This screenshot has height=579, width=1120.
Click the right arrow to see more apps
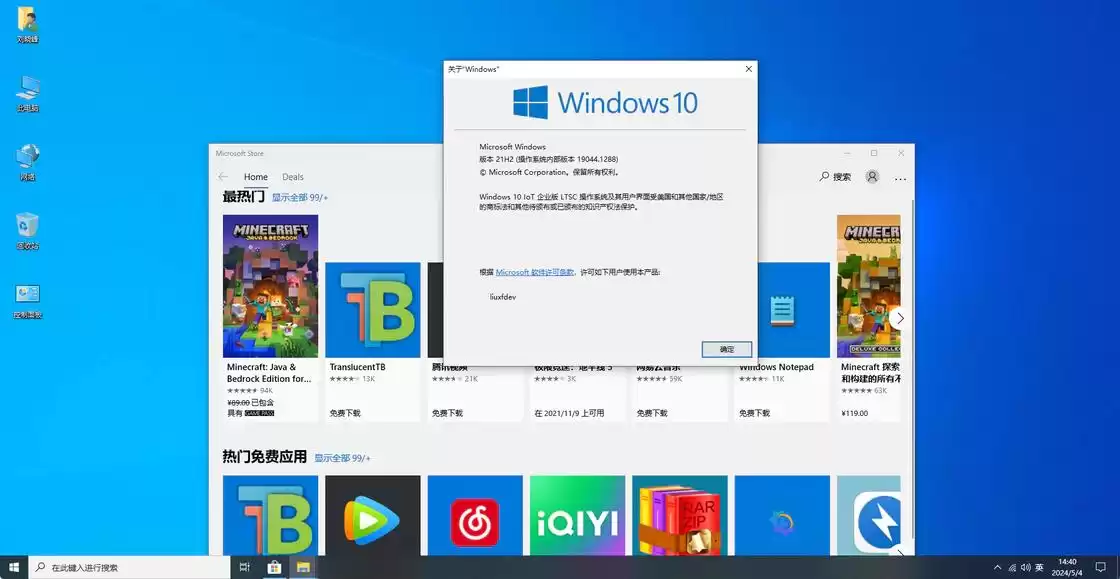coord(899,317)
